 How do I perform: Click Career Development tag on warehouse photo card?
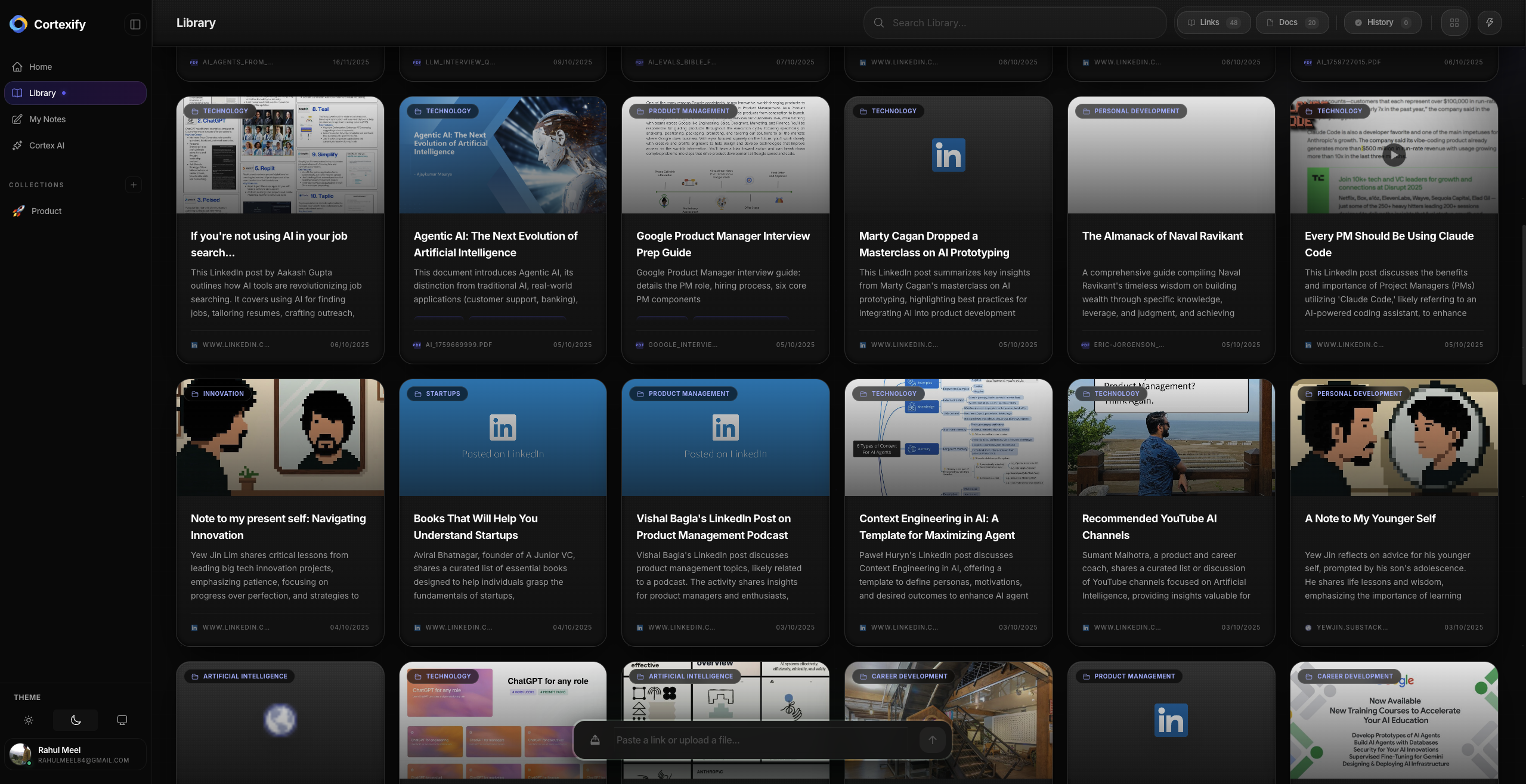[904, 676]
